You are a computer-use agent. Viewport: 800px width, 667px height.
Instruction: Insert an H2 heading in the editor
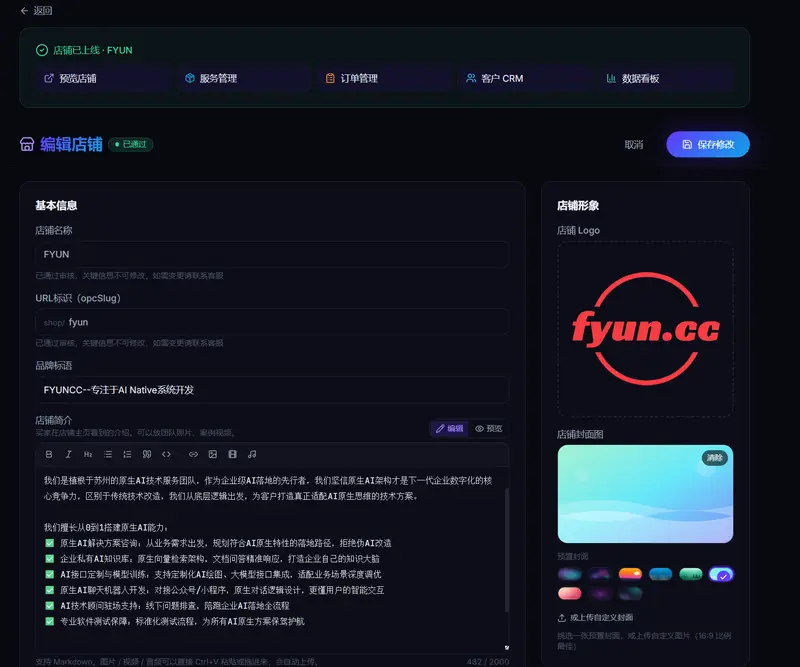88,454
